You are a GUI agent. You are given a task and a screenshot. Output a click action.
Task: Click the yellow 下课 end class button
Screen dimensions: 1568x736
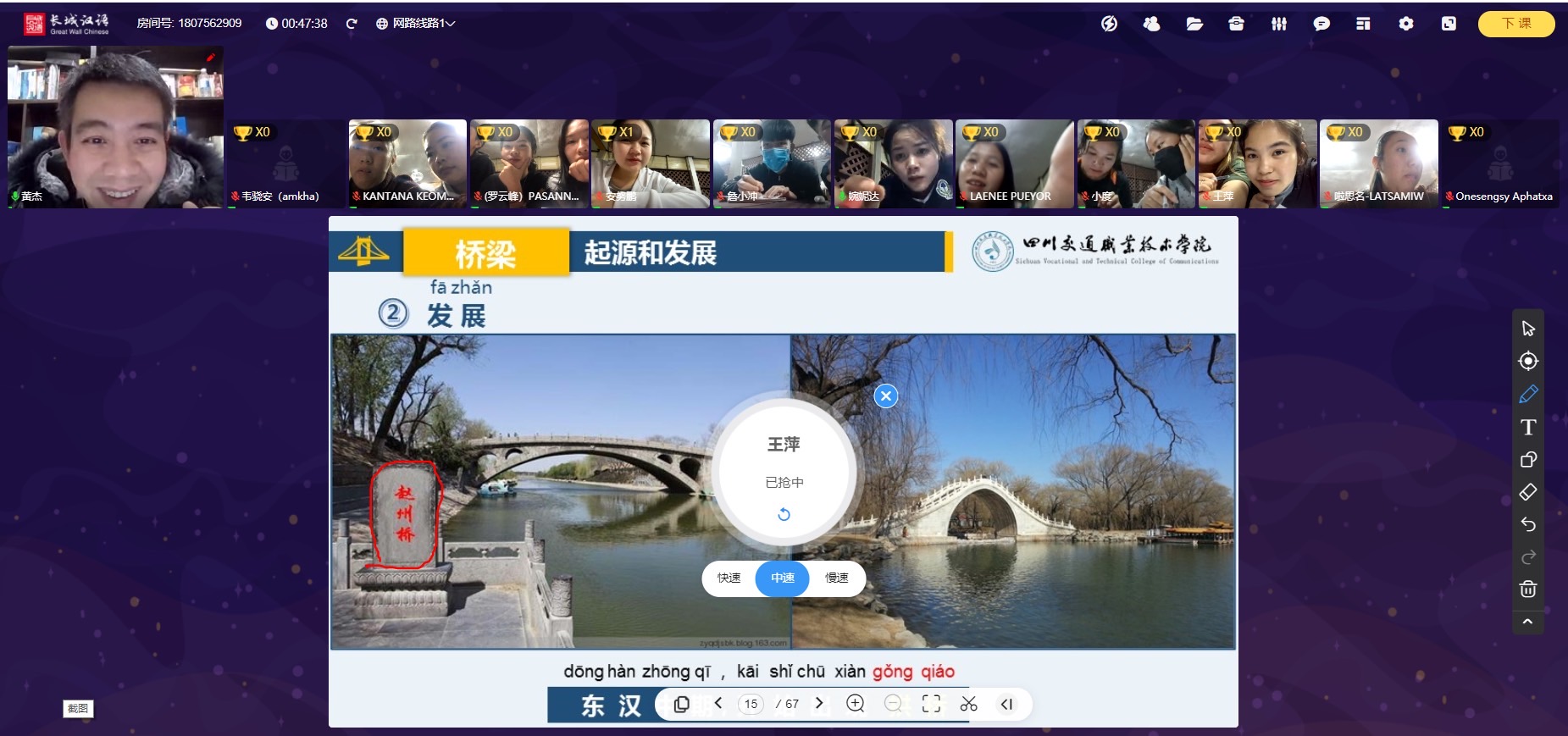1515,24
